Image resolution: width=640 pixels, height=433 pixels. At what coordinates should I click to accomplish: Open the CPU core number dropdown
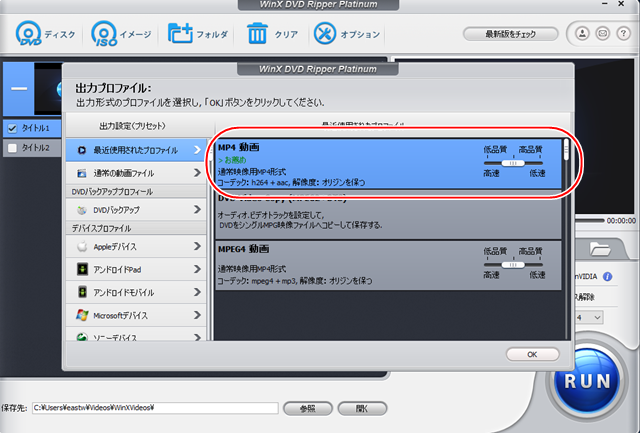pyautogui.click(x=590, y=318)
